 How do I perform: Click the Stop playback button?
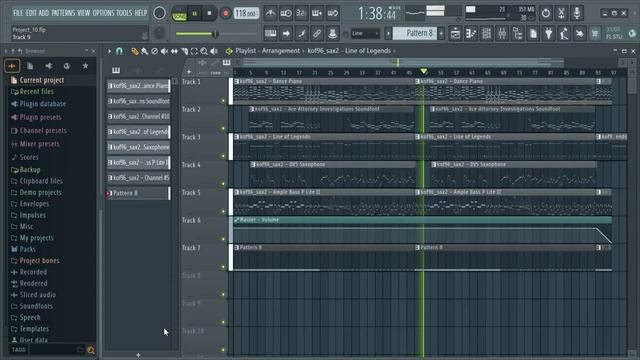(209, 13)
